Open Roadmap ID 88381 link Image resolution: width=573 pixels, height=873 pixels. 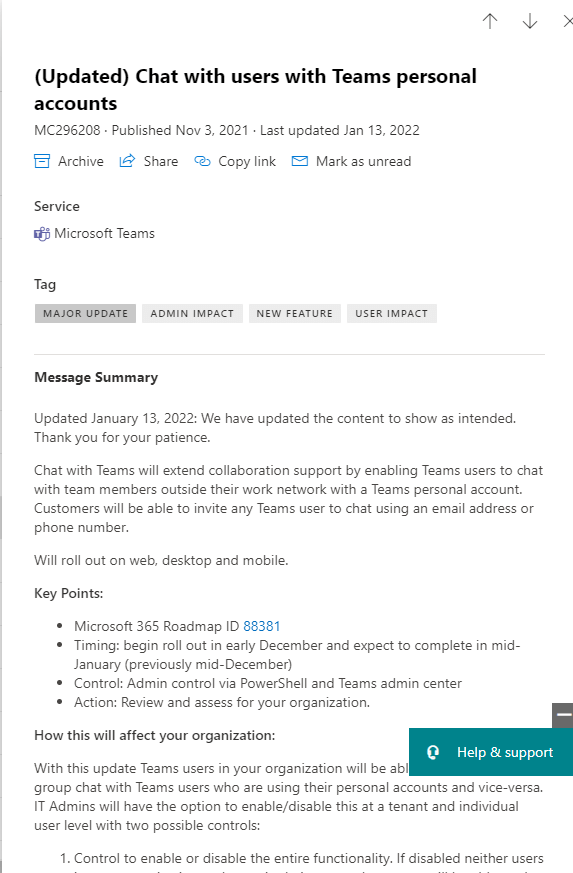(262, 626)
